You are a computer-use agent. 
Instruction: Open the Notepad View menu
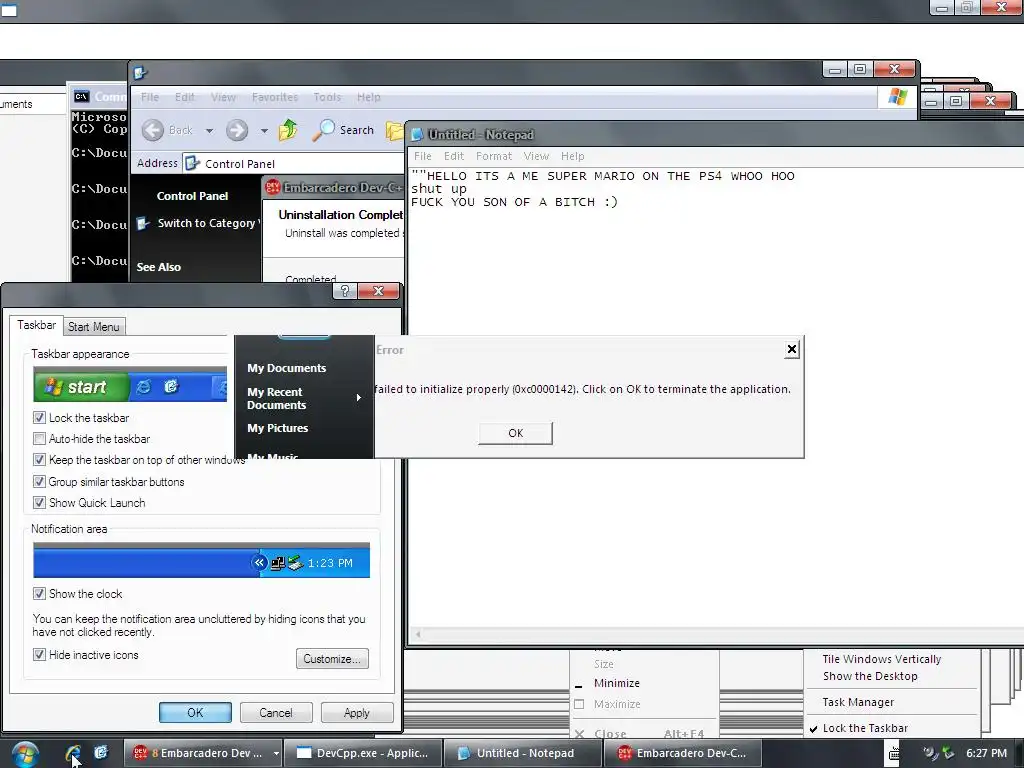(x=536, y=156)
